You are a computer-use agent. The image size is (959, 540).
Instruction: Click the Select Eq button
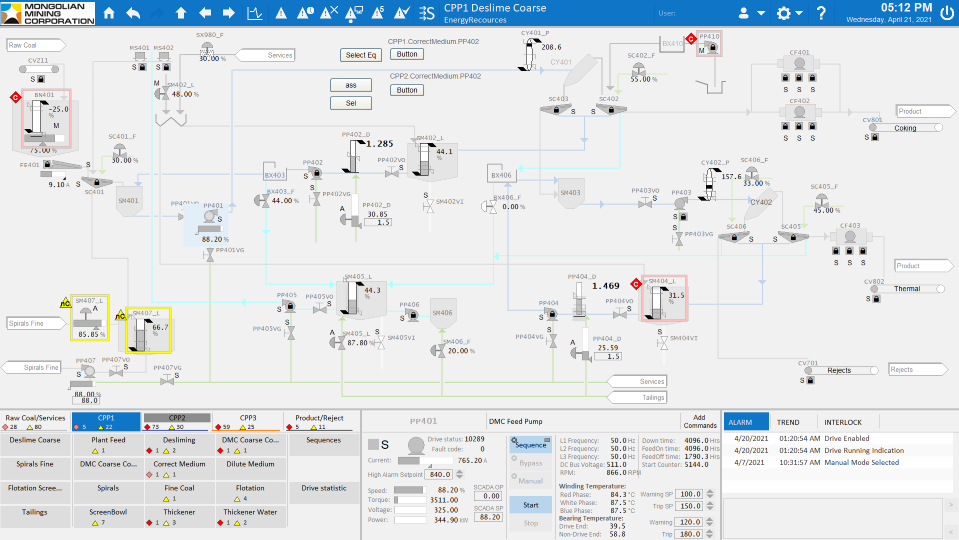360,55
